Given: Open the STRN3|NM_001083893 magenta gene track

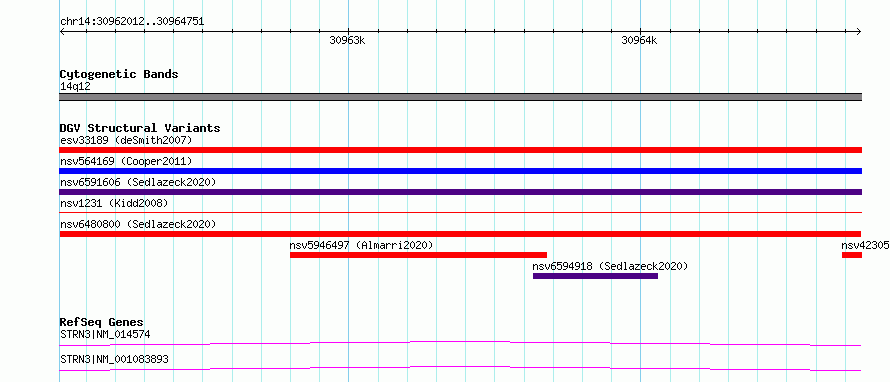Looking at the screenshot, I should pos(460,369).
